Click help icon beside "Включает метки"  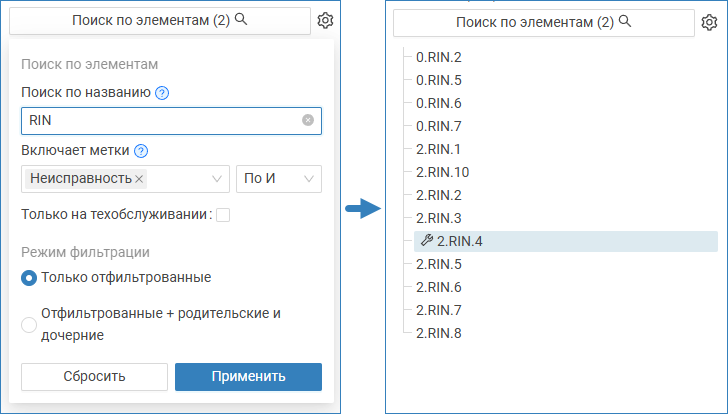[x=141, y=151]
